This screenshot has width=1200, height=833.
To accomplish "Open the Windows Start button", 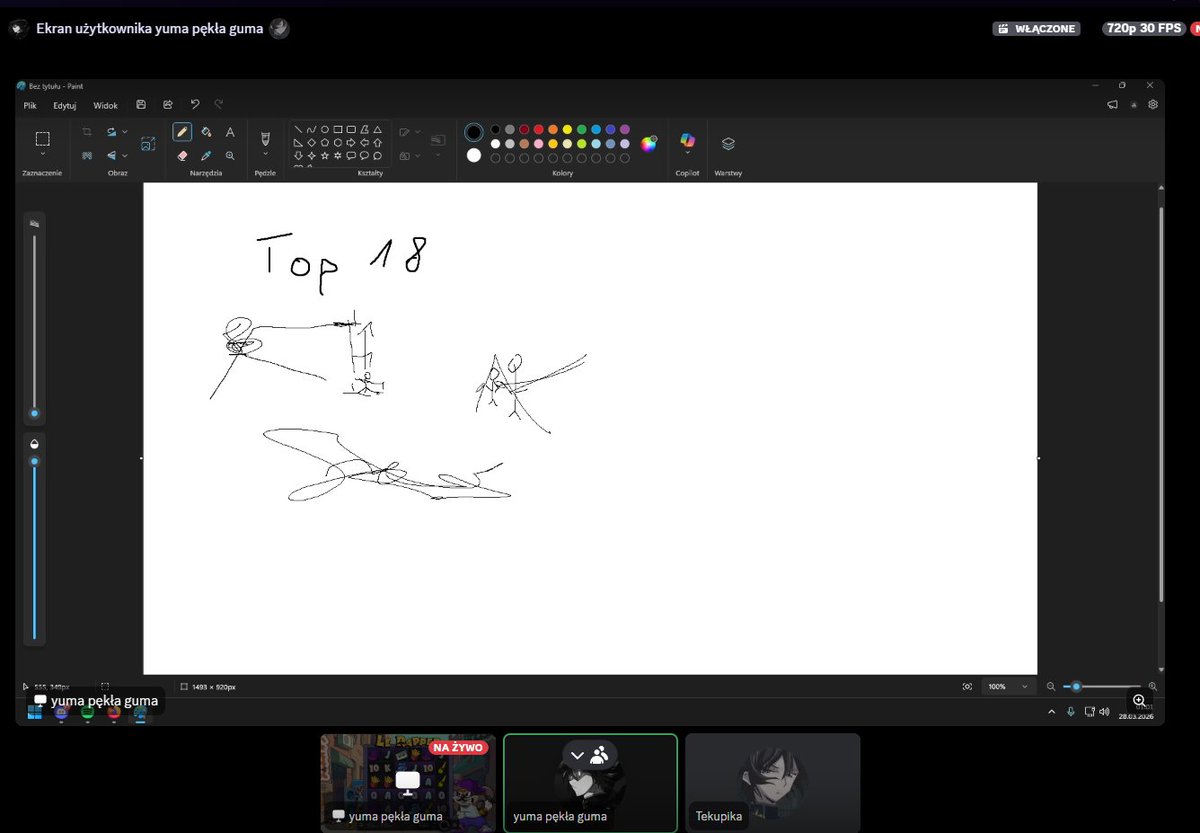I will [x=34, y=713].
